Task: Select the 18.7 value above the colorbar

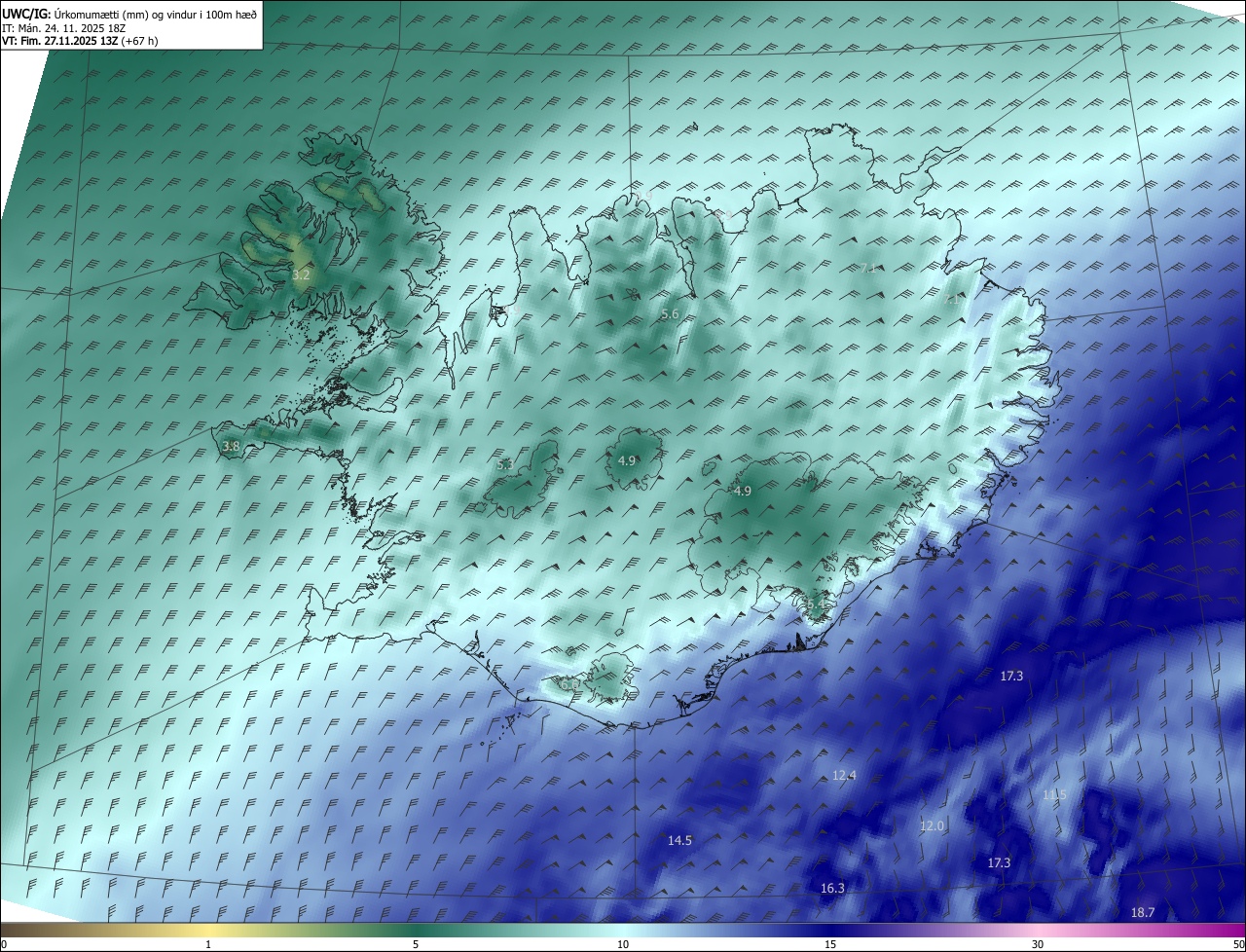Action: (1143, 913)
